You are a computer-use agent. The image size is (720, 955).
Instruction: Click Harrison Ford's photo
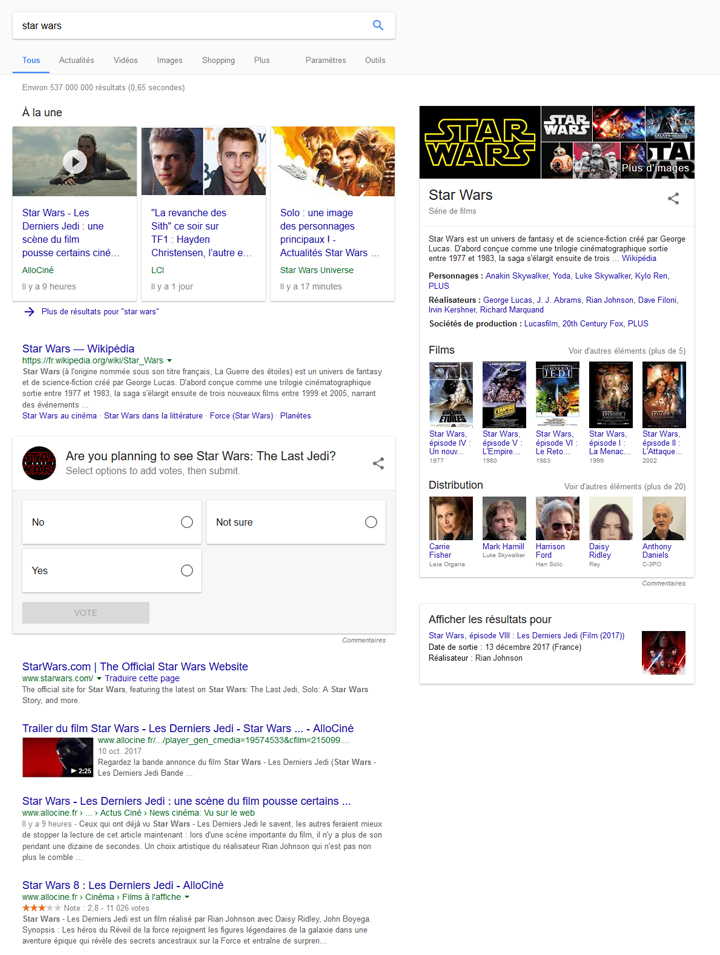[x=557, y=518]
